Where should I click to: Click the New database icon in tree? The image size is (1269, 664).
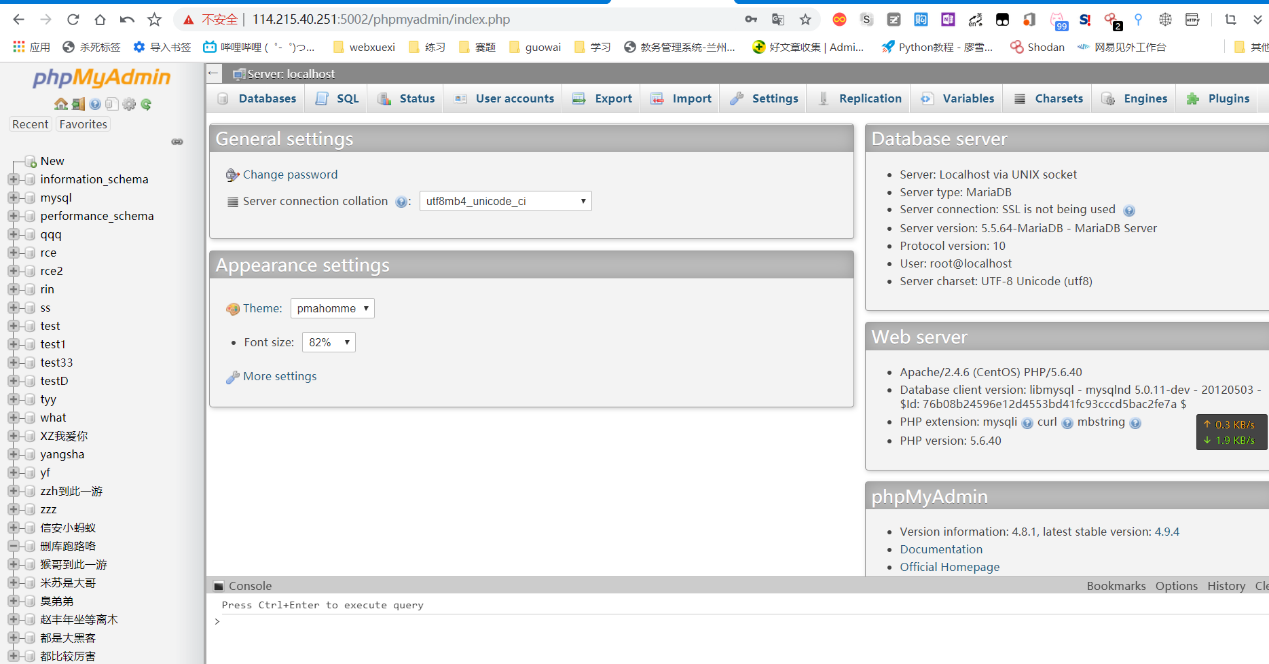click(31, 161)
